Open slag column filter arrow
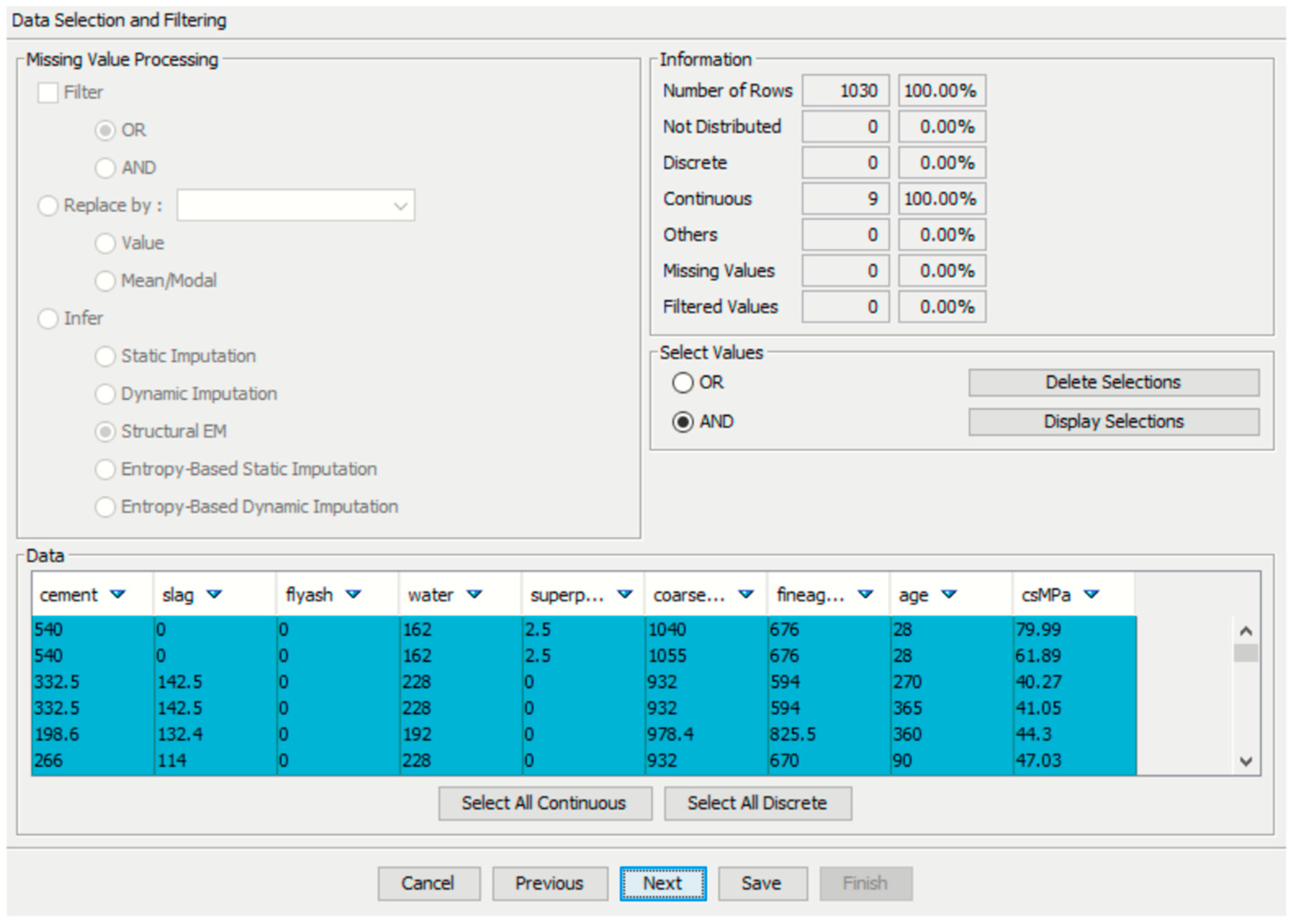Viewport: 1292px width, 924px height. click(x=214, y=594)
